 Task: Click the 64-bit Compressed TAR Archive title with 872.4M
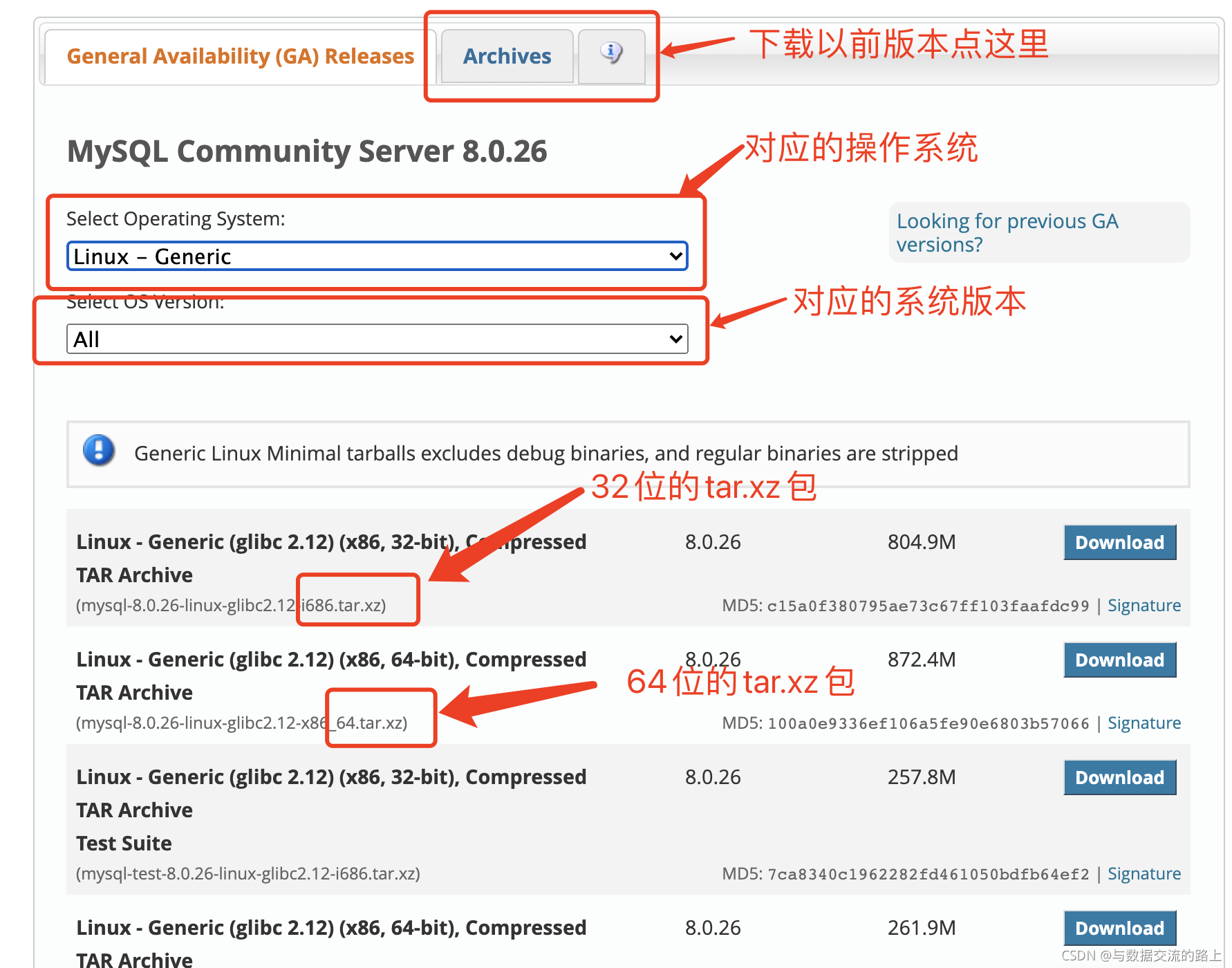[331, 676]
